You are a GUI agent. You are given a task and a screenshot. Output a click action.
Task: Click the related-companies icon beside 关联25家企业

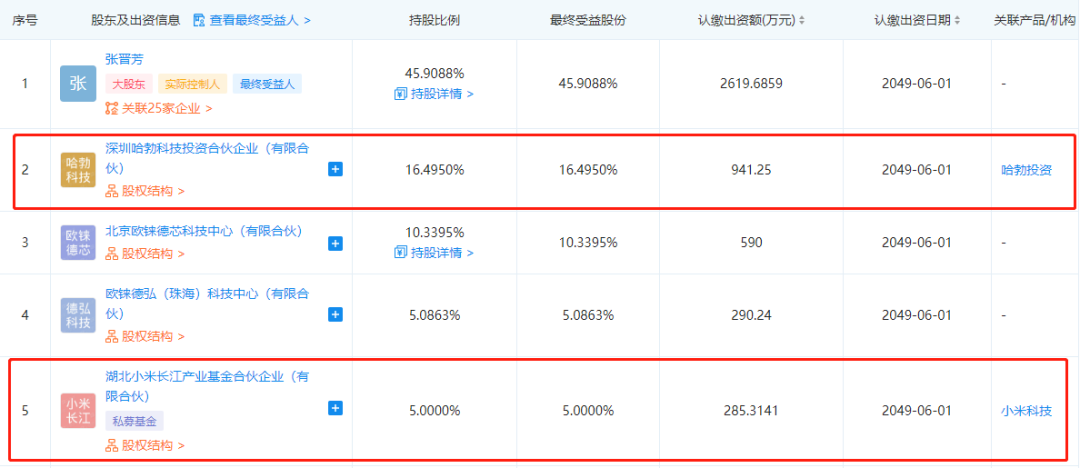[x=112, y=108]
